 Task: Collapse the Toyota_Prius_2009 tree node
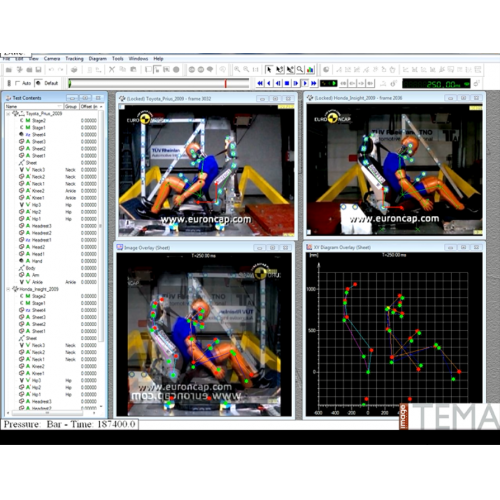tap(8, 114)
